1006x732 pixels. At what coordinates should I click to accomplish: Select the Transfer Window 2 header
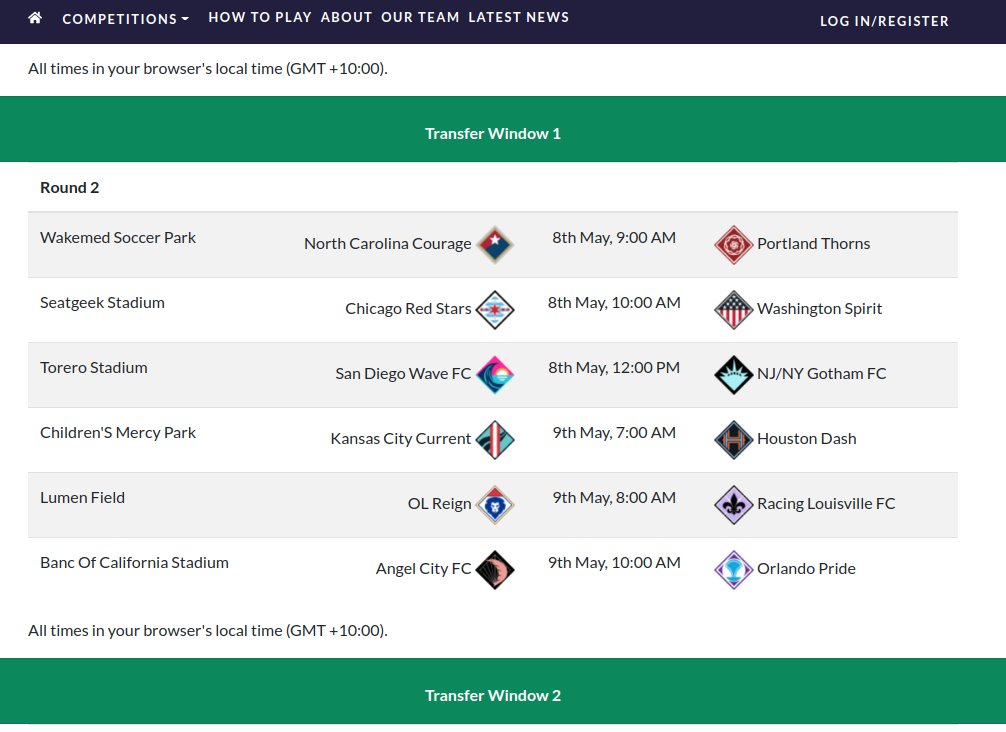pyautogui.click(x=493, y=695)
